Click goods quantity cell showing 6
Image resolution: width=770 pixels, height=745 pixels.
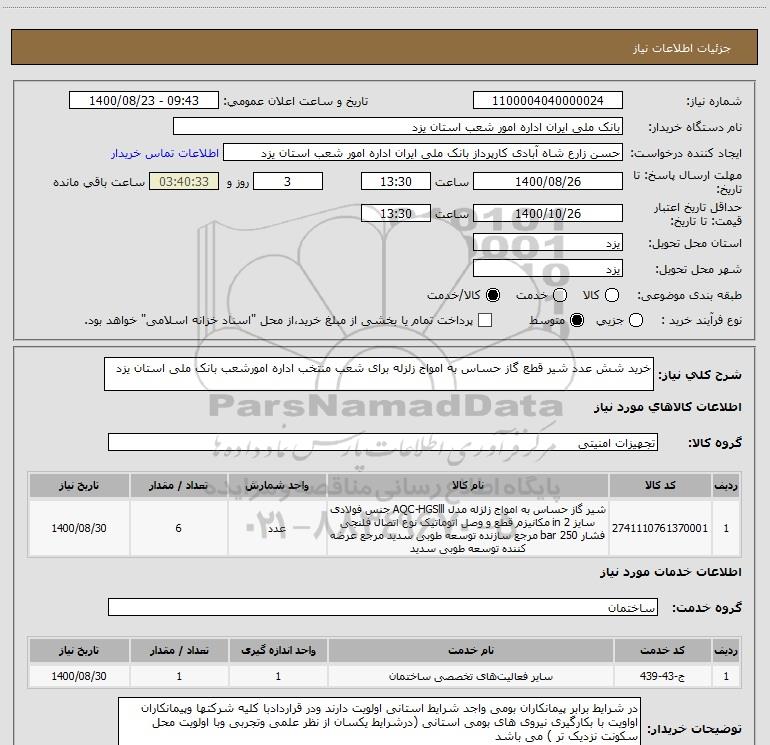coord(178,528)
